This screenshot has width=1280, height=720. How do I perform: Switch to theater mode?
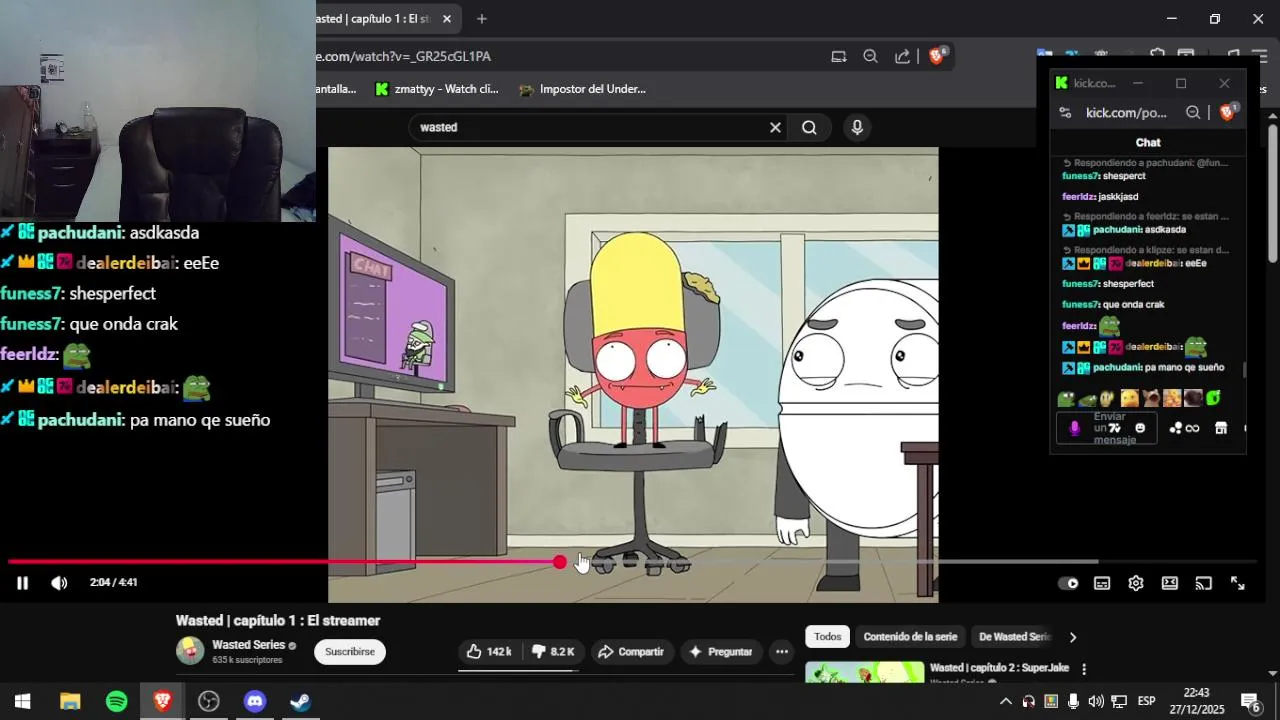click(x=1170, y=583)
